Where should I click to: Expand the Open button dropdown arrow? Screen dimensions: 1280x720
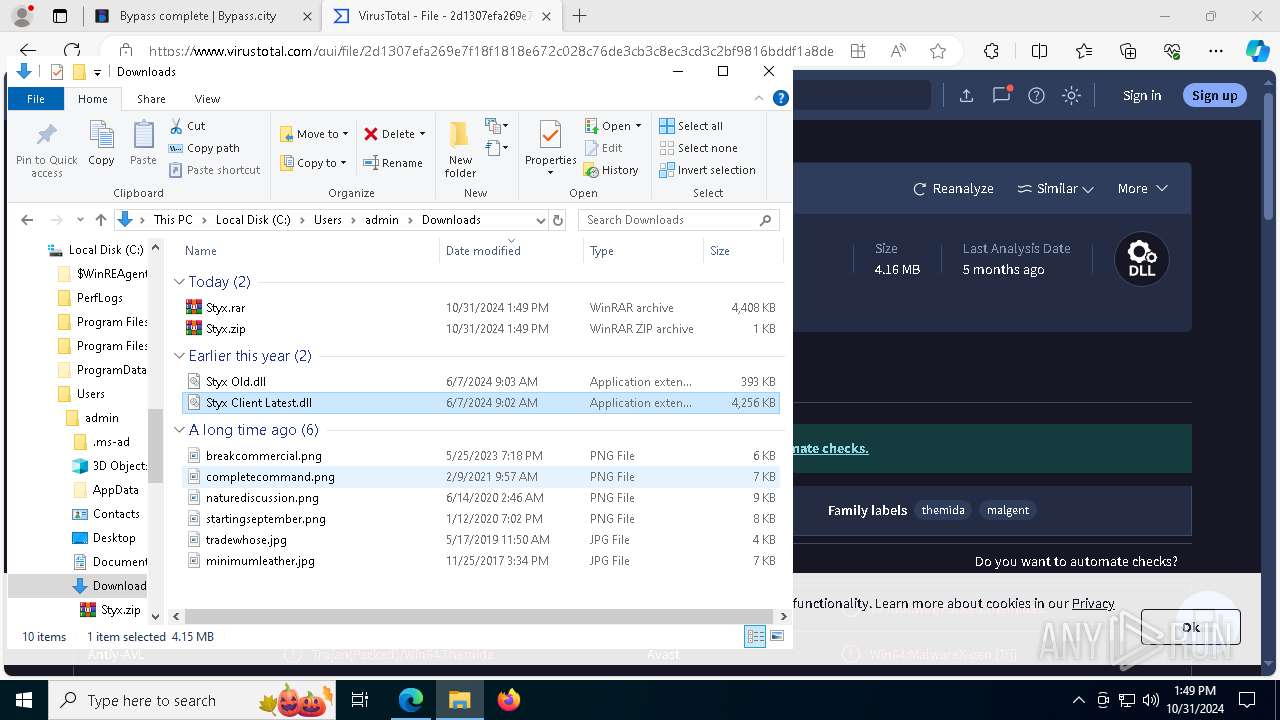[x=638, y=126]
